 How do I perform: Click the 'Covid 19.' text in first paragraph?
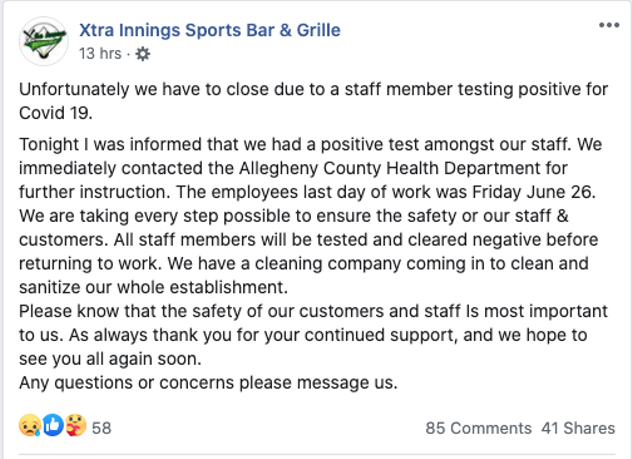tap(56, 113)
